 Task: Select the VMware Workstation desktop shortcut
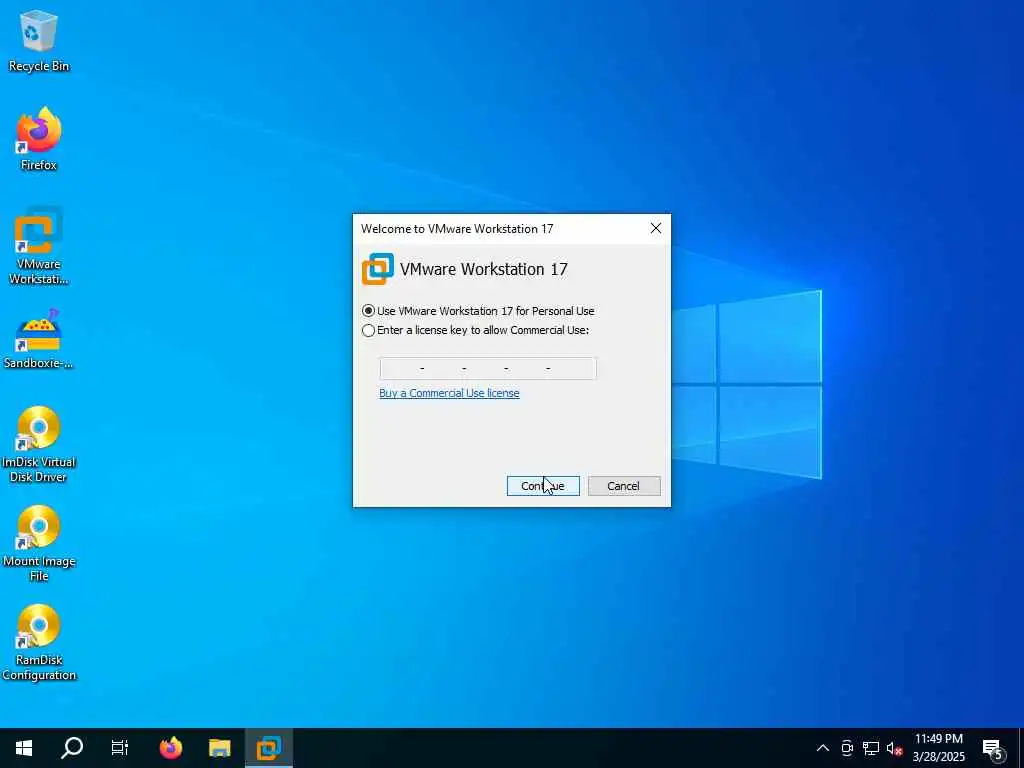coord(39,246)
